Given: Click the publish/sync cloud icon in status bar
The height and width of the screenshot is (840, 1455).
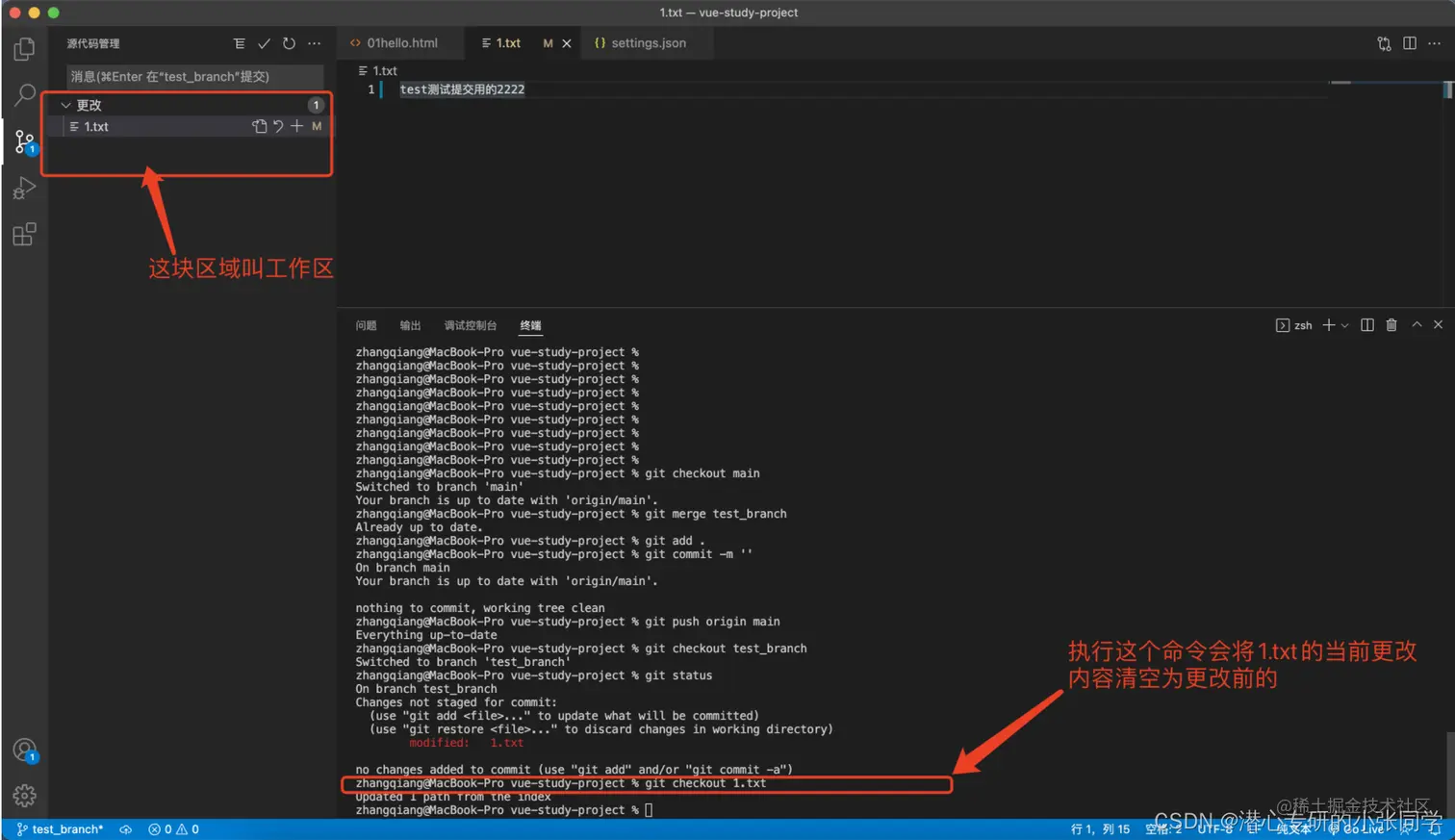Looking at the screenshot, I should [125, 829].
